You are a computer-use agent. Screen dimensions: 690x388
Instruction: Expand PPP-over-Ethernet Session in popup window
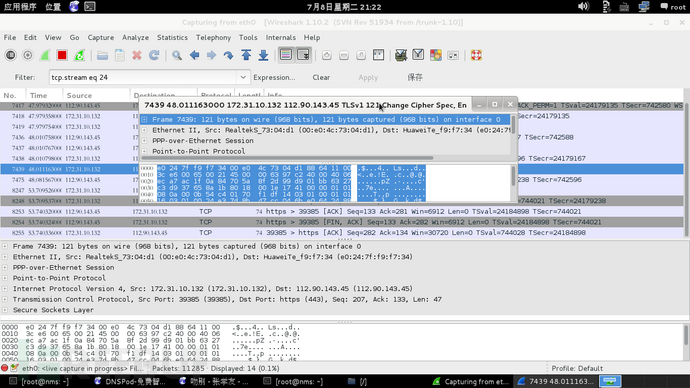(x=144, y=141)
